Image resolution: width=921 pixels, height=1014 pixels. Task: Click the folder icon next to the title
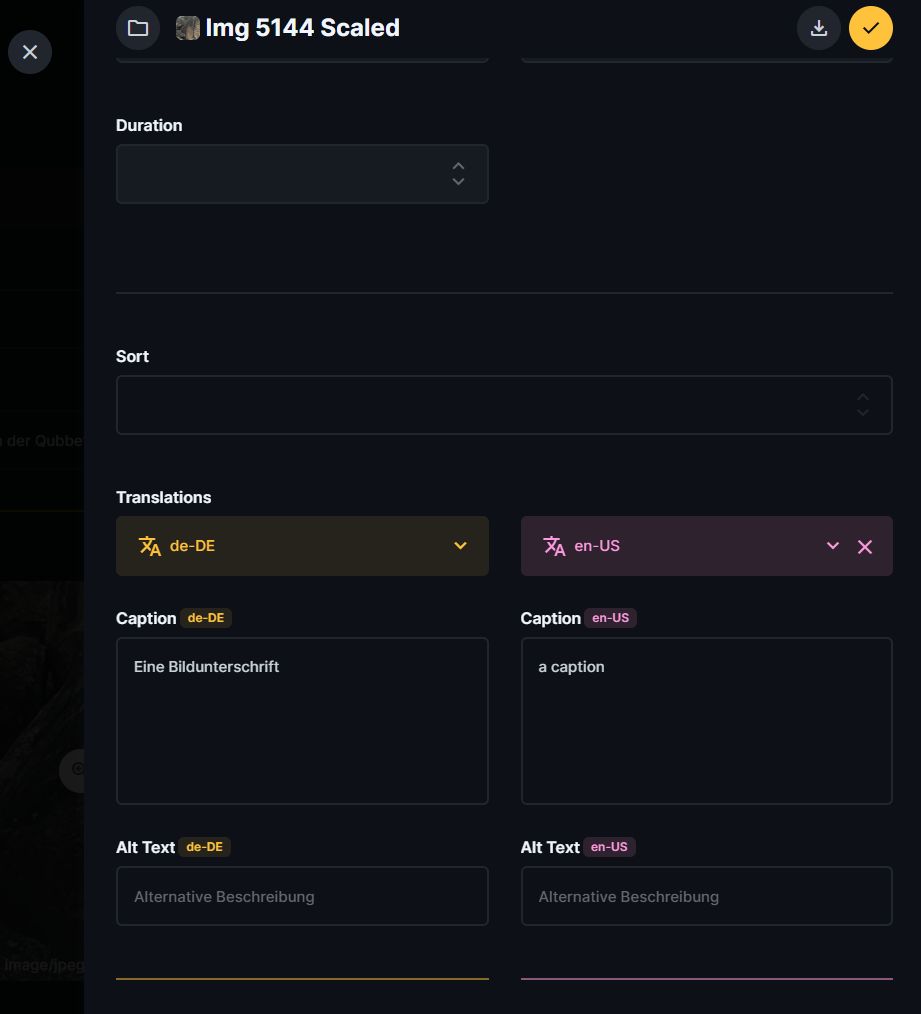coord(138,28)
